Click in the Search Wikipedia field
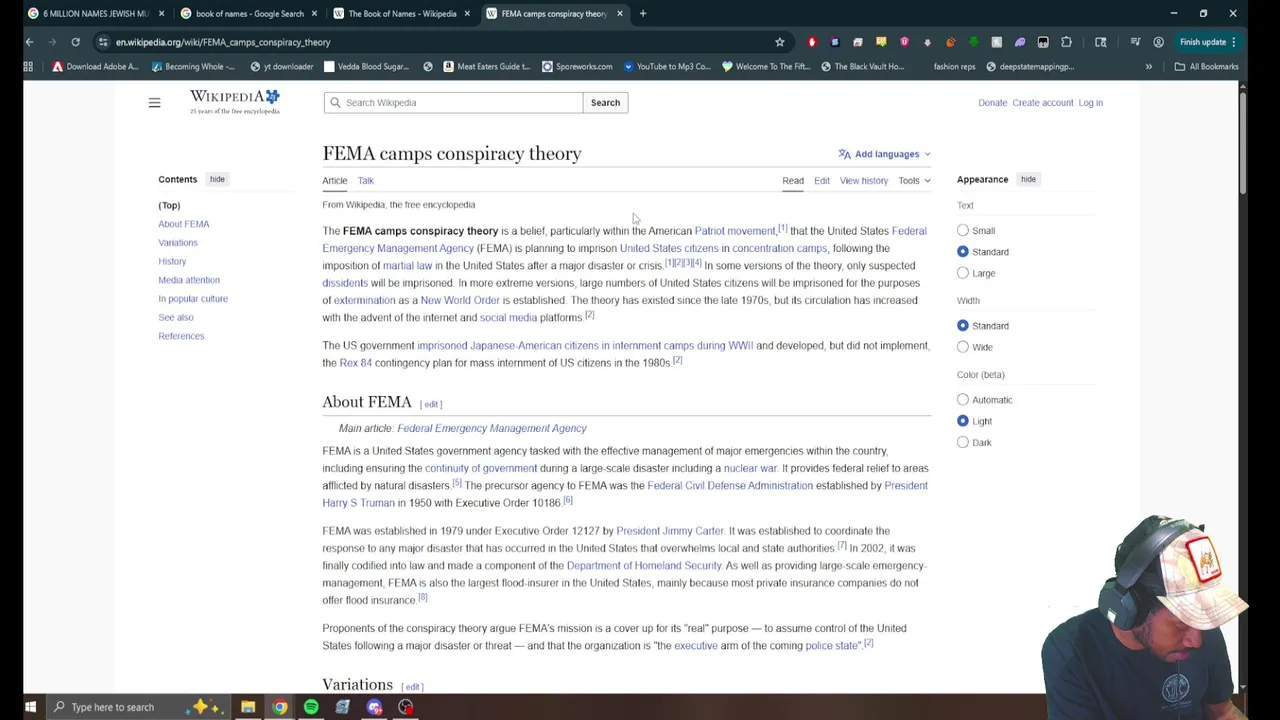1280x720 pixels. (453, 103)
